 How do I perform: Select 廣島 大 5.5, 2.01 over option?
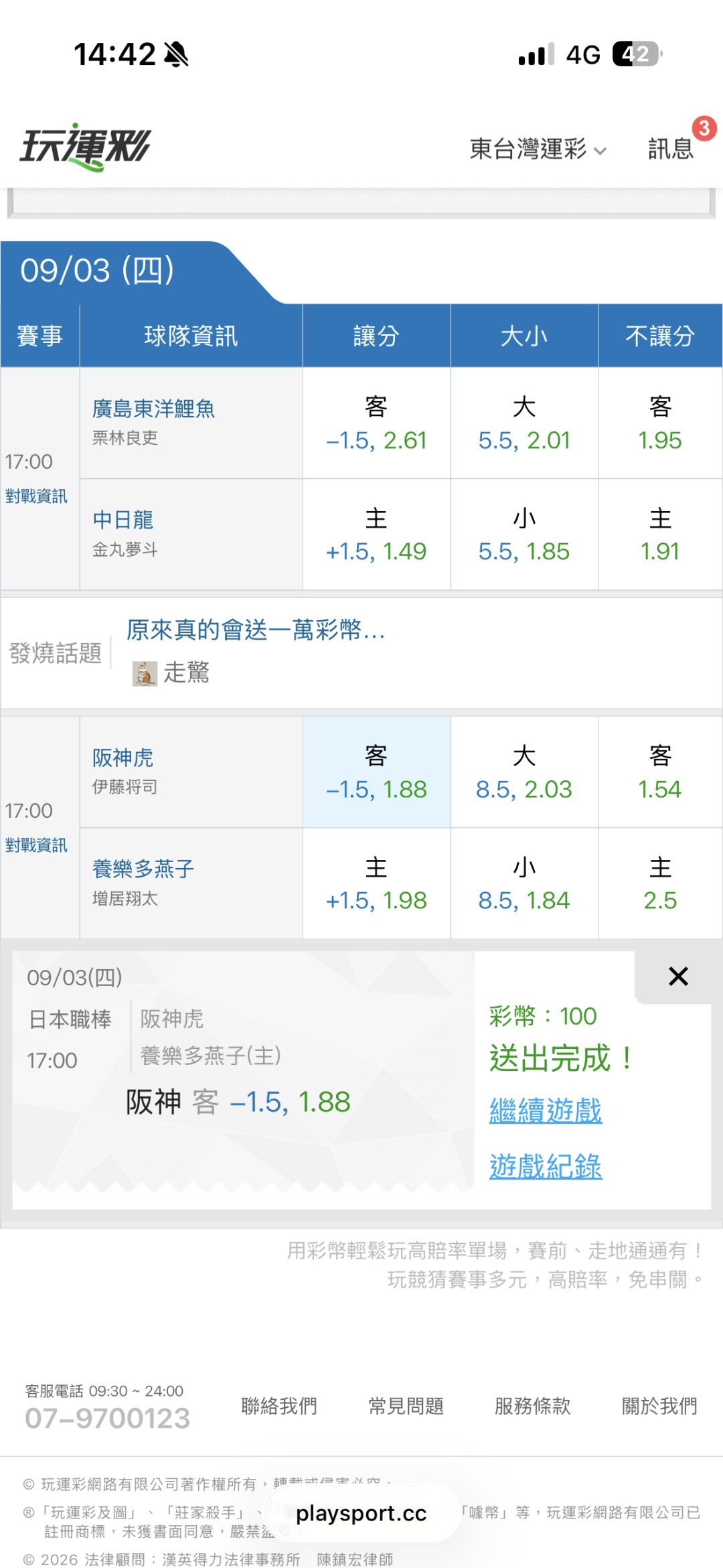point(524,423)
